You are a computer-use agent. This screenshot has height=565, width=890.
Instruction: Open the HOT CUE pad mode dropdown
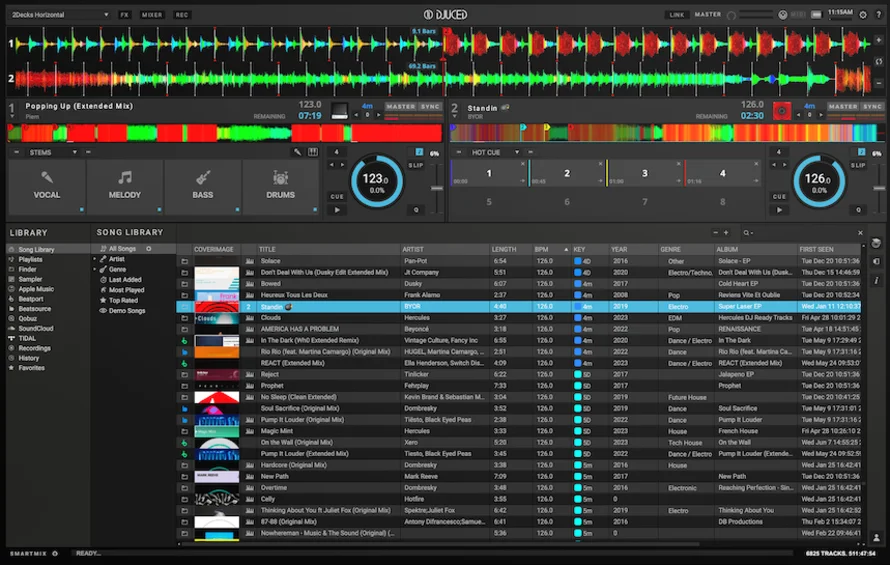[x=493, y=152]
